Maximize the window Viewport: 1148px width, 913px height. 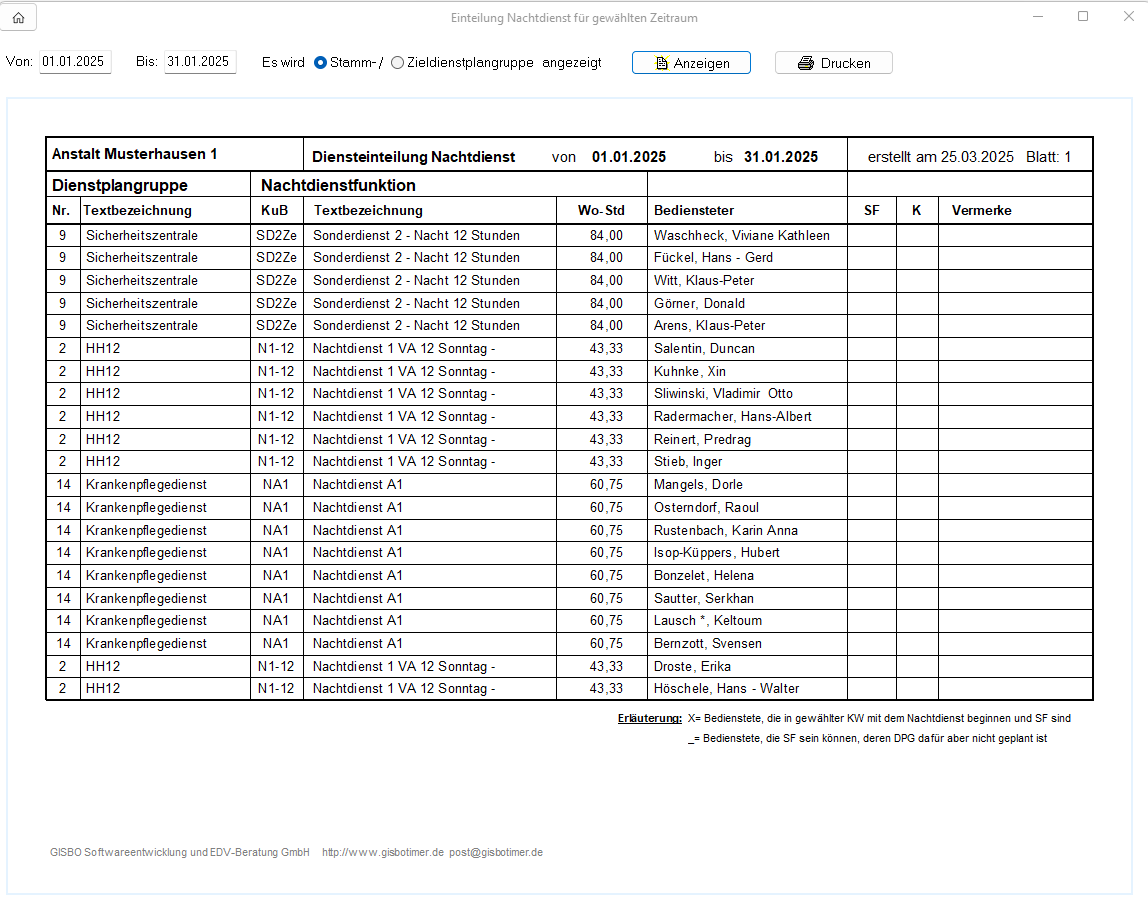click(x=1083, y=17)
